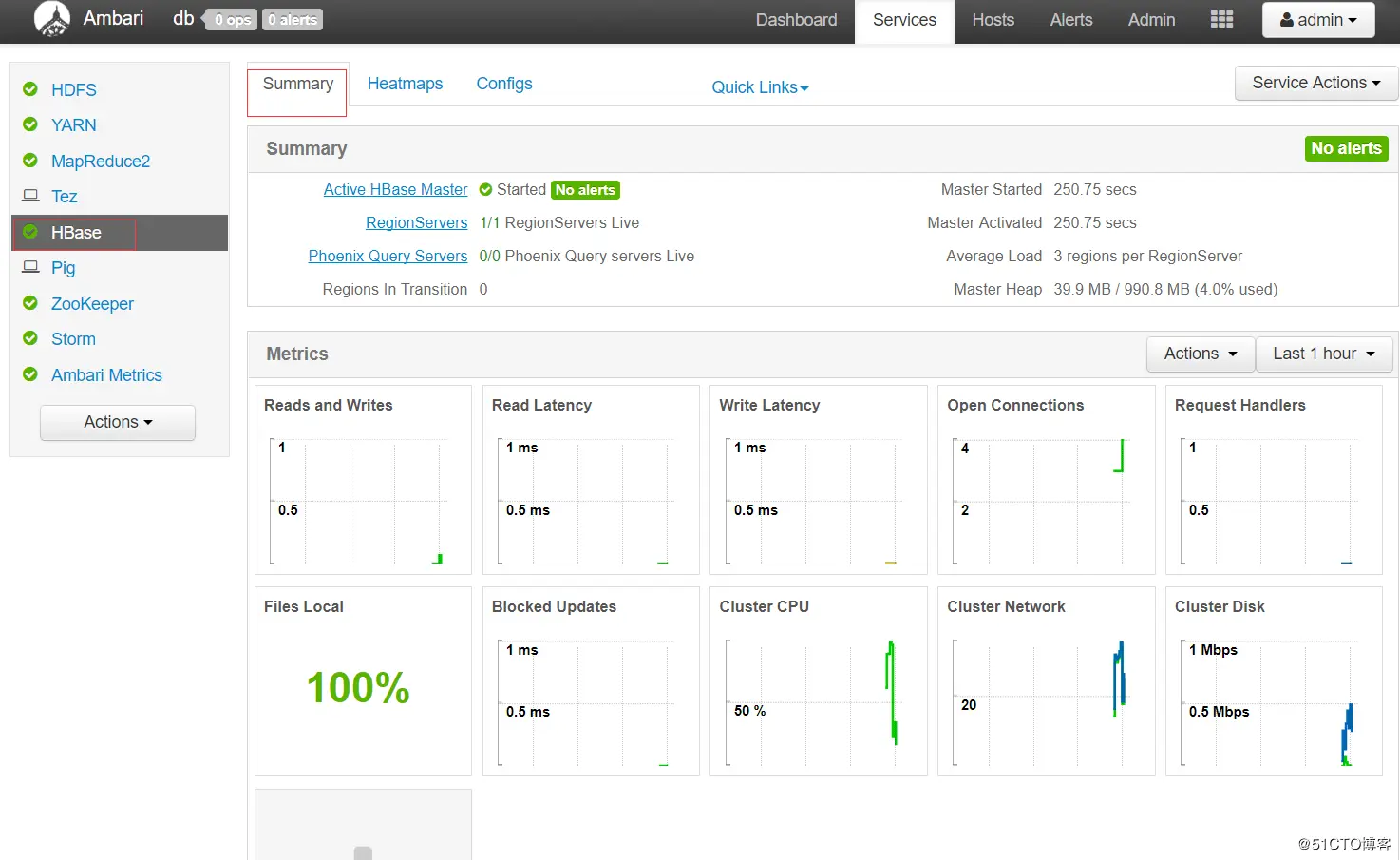
Task: Open the YARN service
Action: (x=74, y=125)
